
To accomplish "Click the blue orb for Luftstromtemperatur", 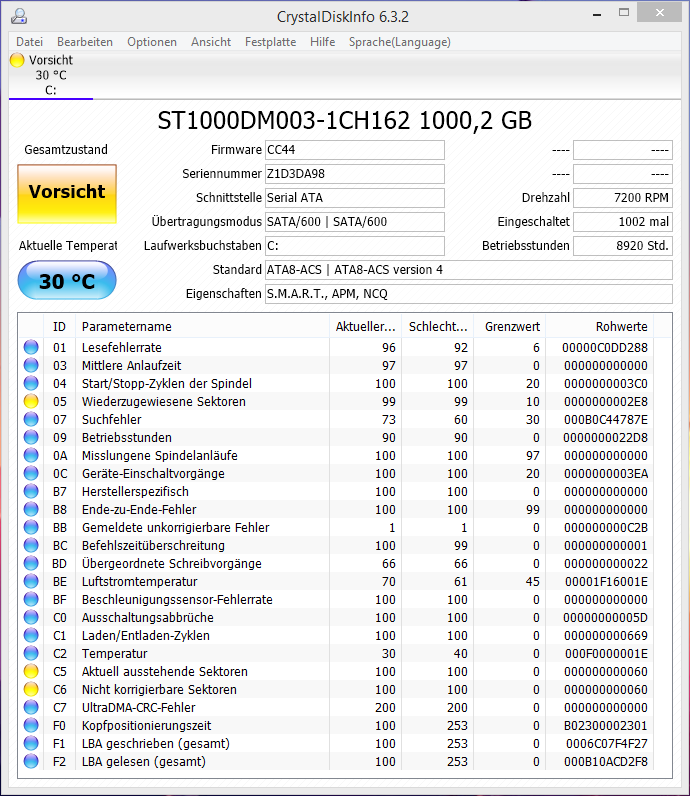I will pos(31,581).
